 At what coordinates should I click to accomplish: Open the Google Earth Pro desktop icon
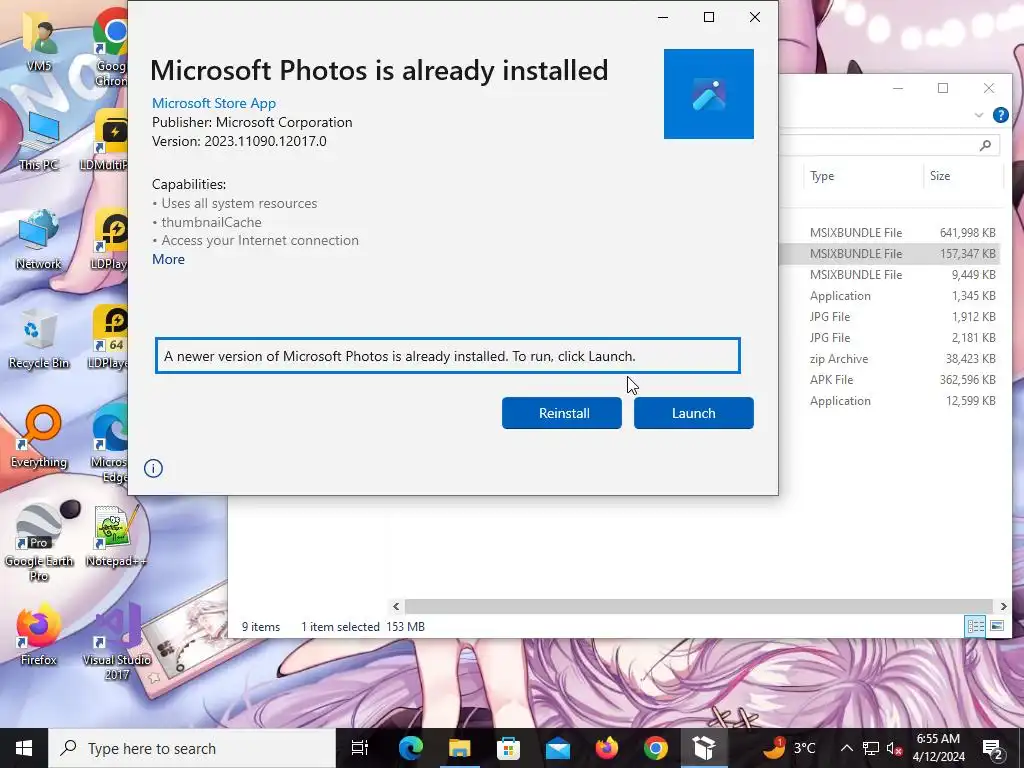(39, 542)
